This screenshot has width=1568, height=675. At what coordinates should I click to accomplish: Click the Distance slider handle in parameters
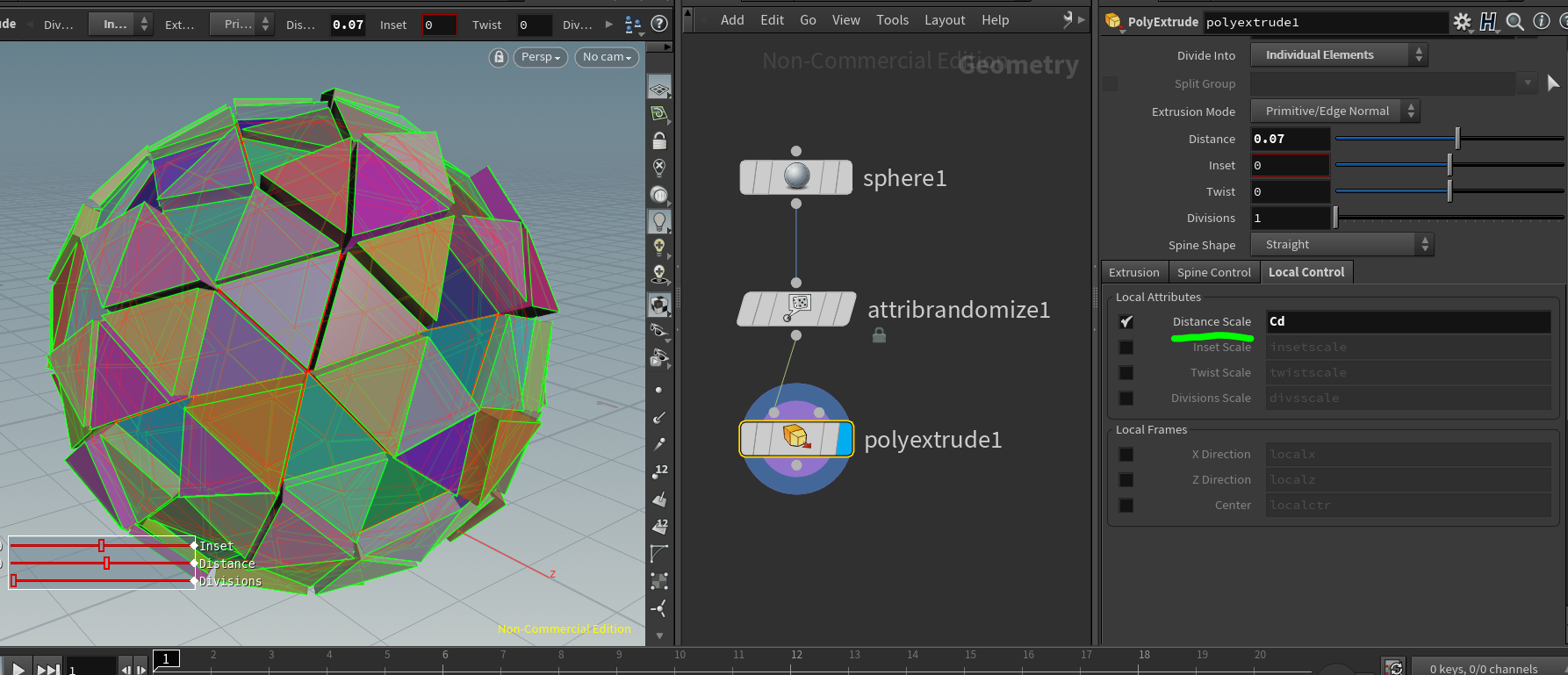click(x=1457, y=138)
